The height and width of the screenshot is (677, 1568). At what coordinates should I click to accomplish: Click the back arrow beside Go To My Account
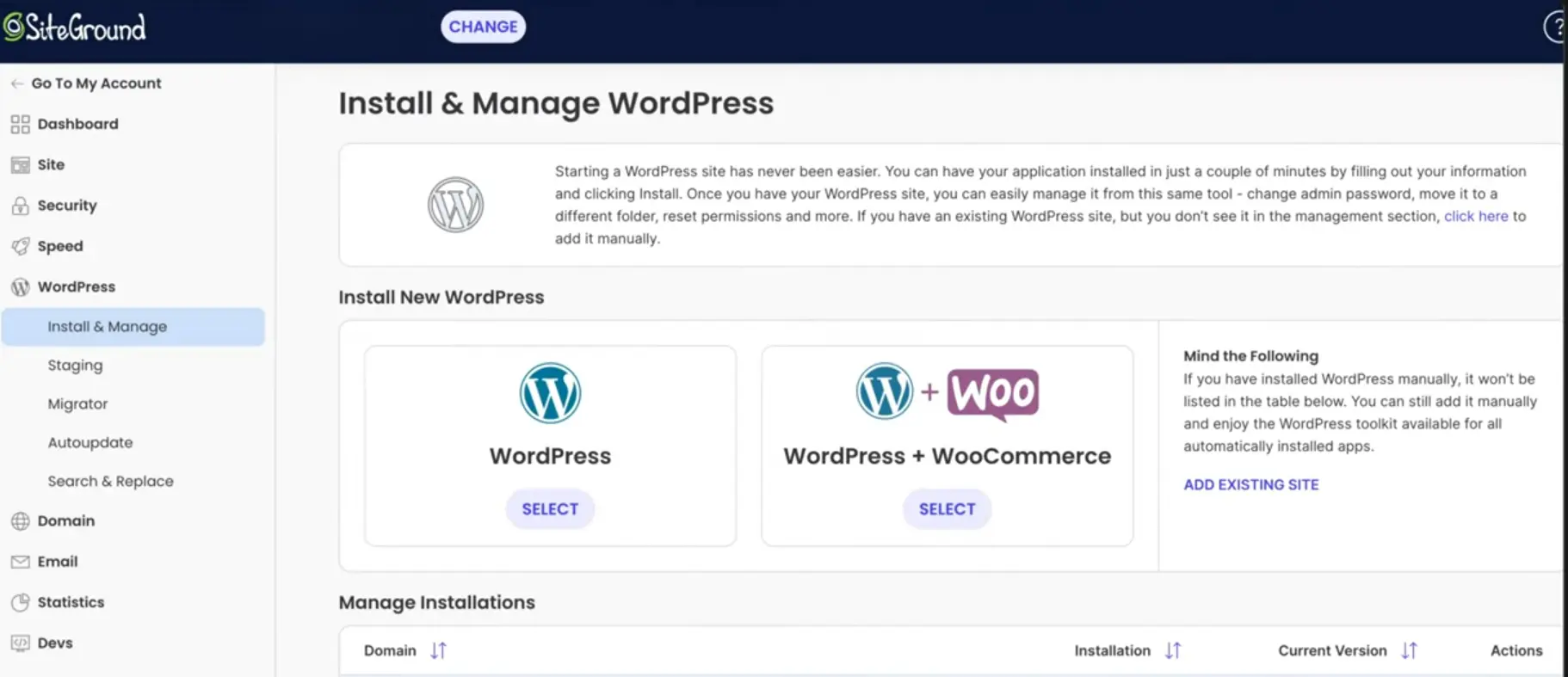point(16,83)
